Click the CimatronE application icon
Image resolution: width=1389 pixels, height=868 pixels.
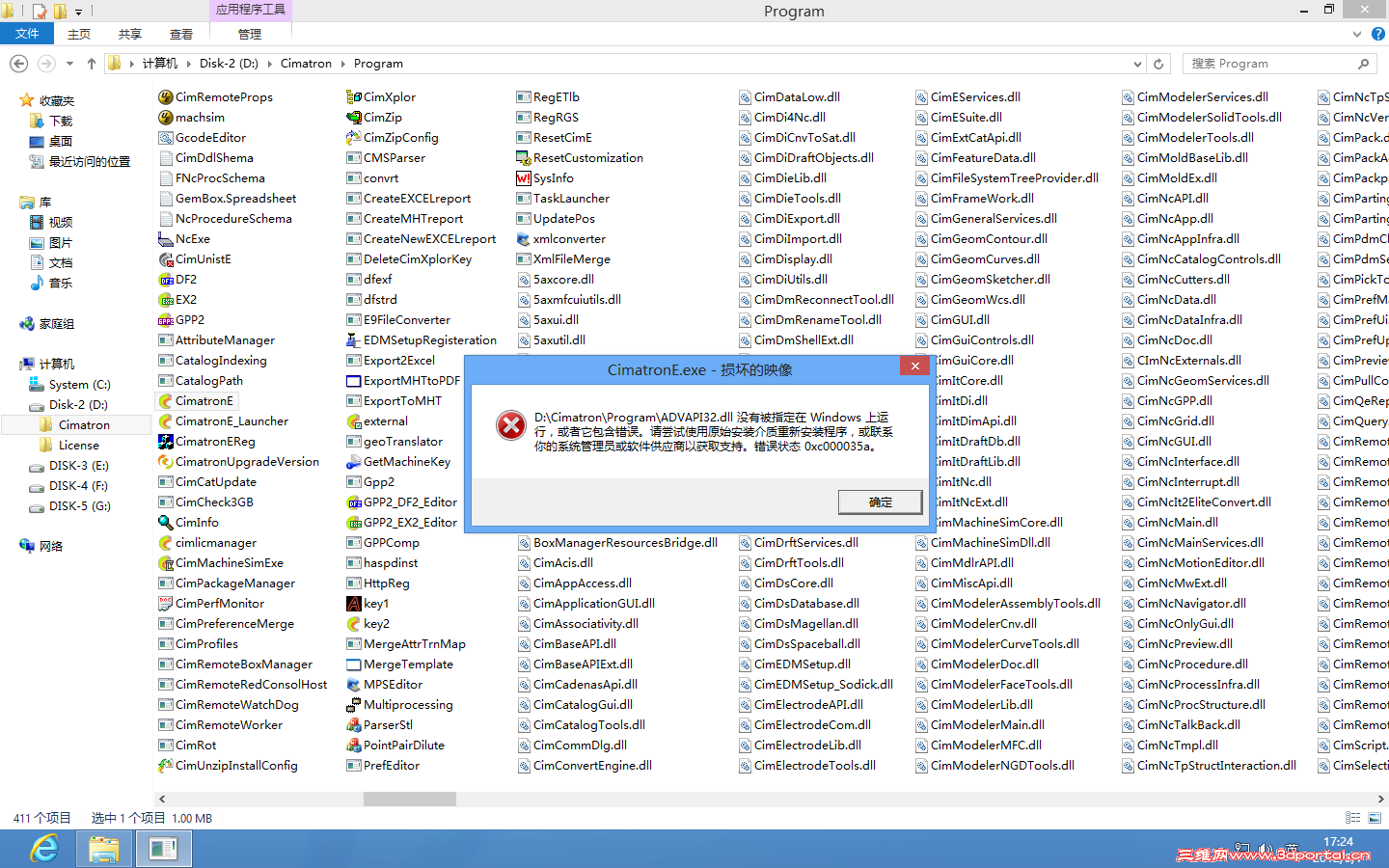point(166,401)
